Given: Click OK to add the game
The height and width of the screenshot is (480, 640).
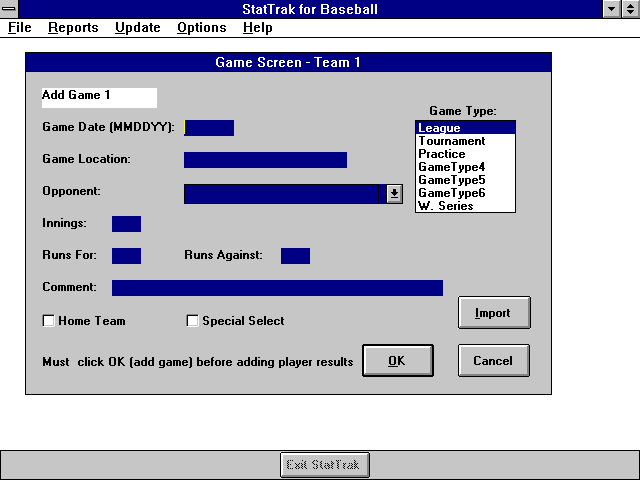Looking at the screenshot, I should click(x=397, y=361).
